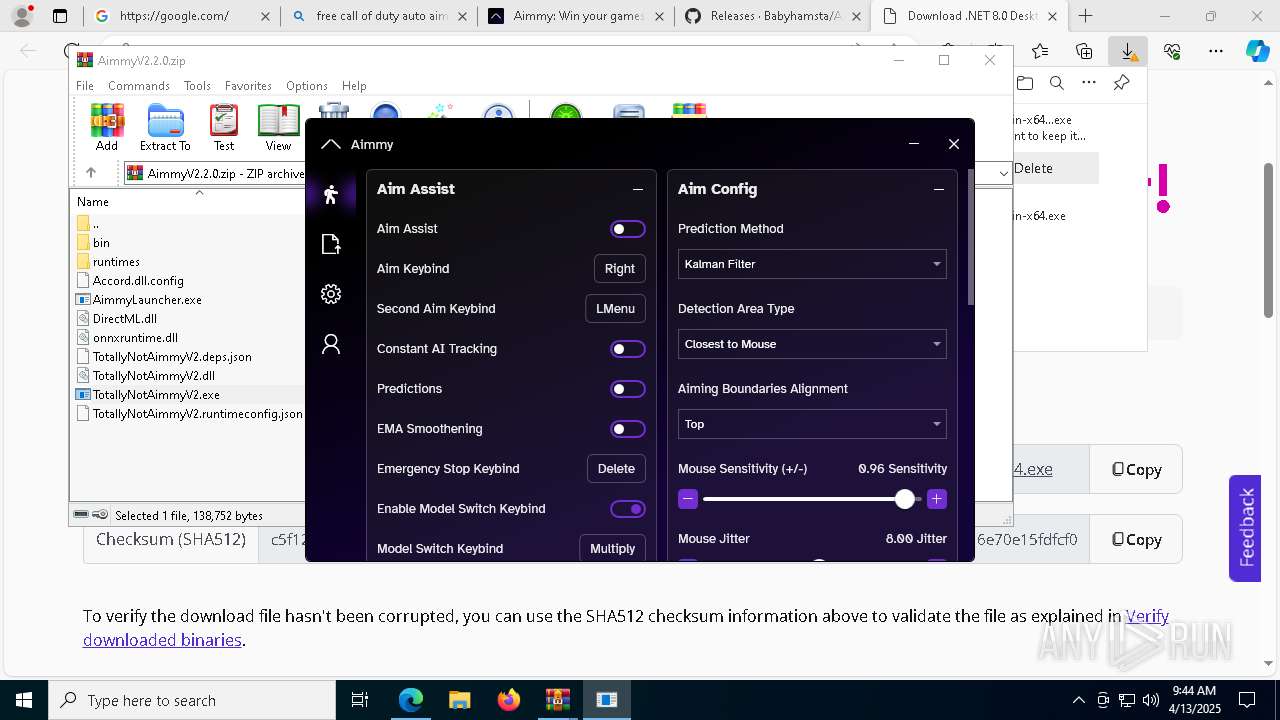Toggle the Predictions switch
1280x720 pixels.
(x=628, y=389)
